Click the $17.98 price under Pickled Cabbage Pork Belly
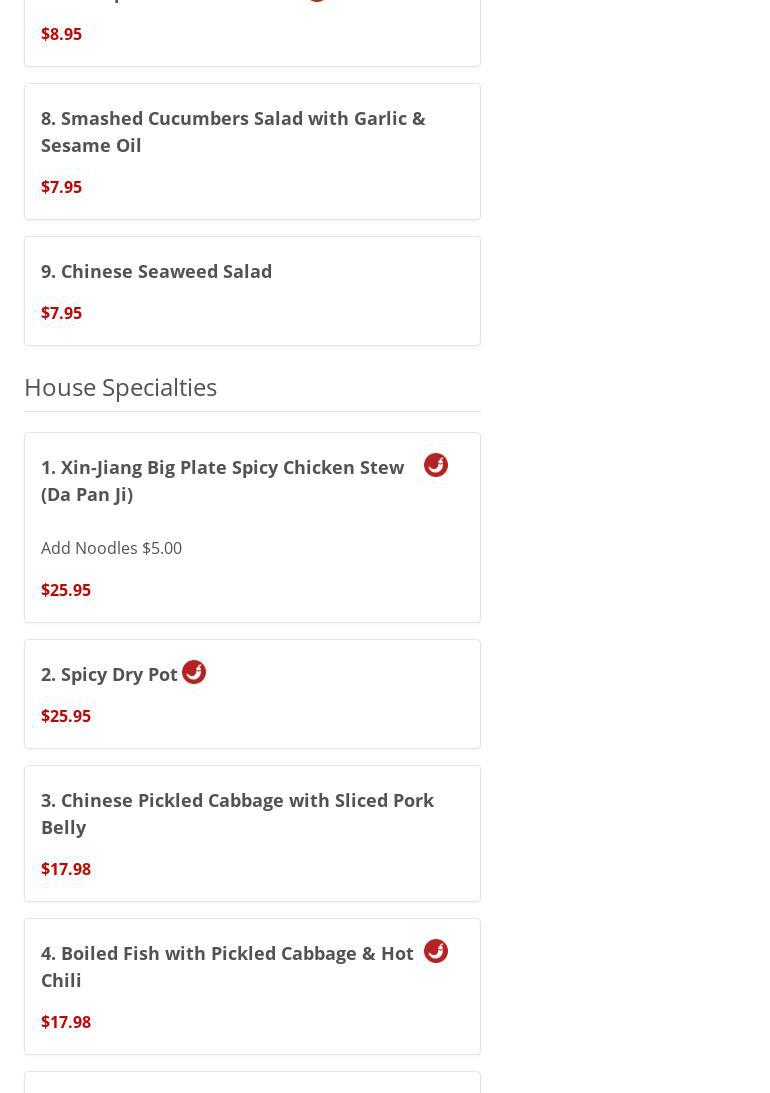 66,869
